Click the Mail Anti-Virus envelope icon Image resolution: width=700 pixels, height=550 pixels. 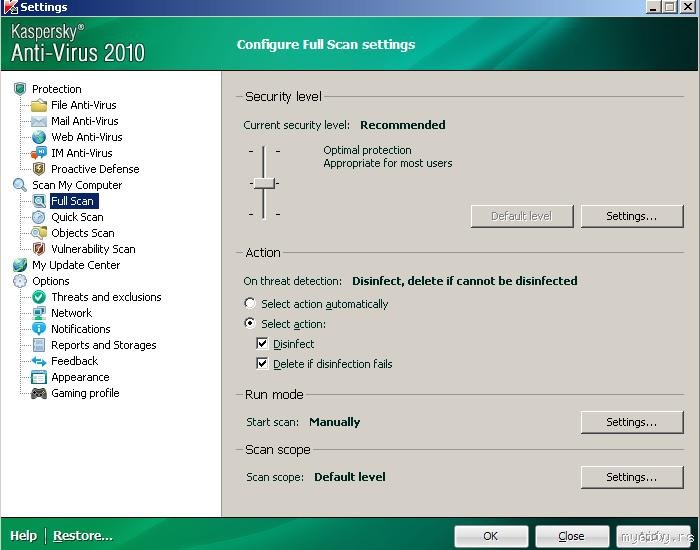(x=39, y=121)
